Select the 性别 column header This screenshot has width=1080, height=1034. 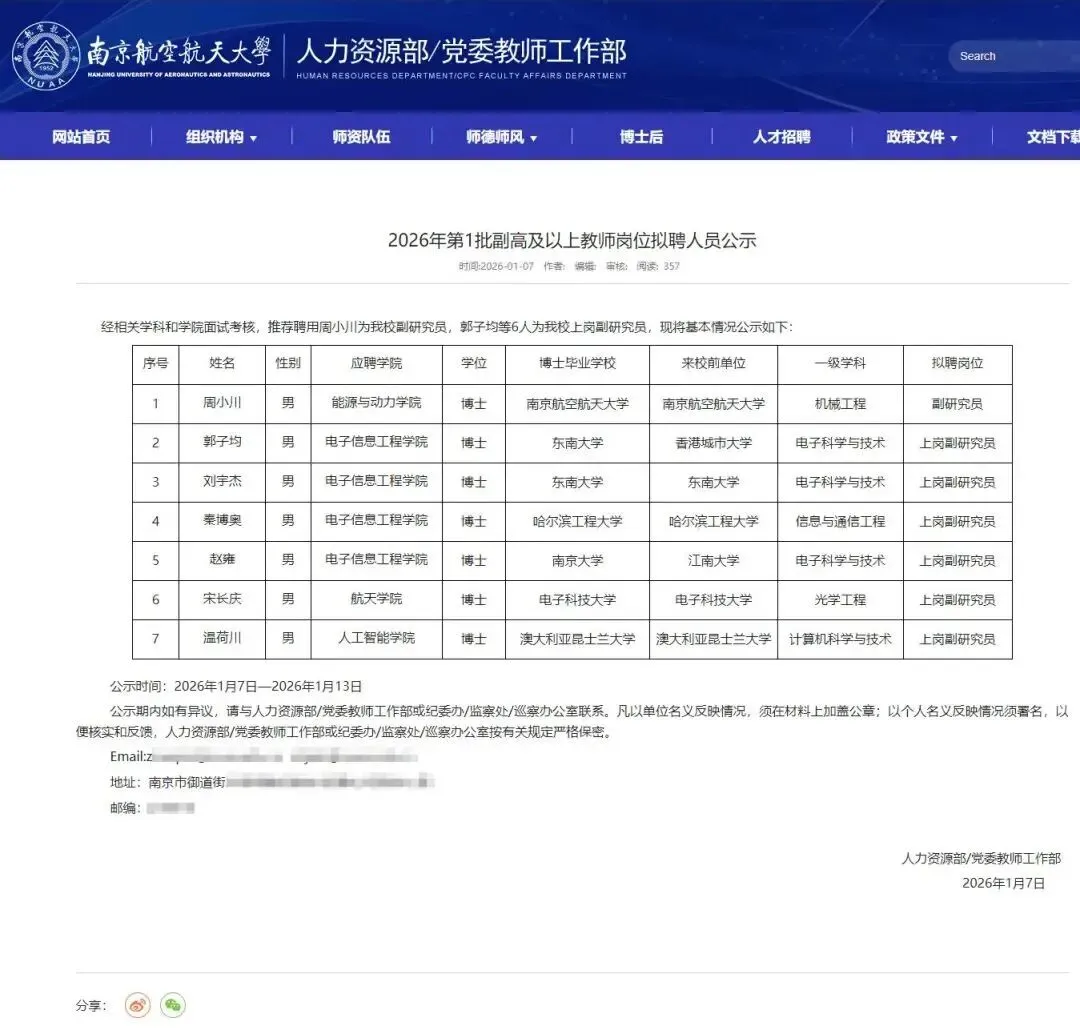(x=288, y=363)
